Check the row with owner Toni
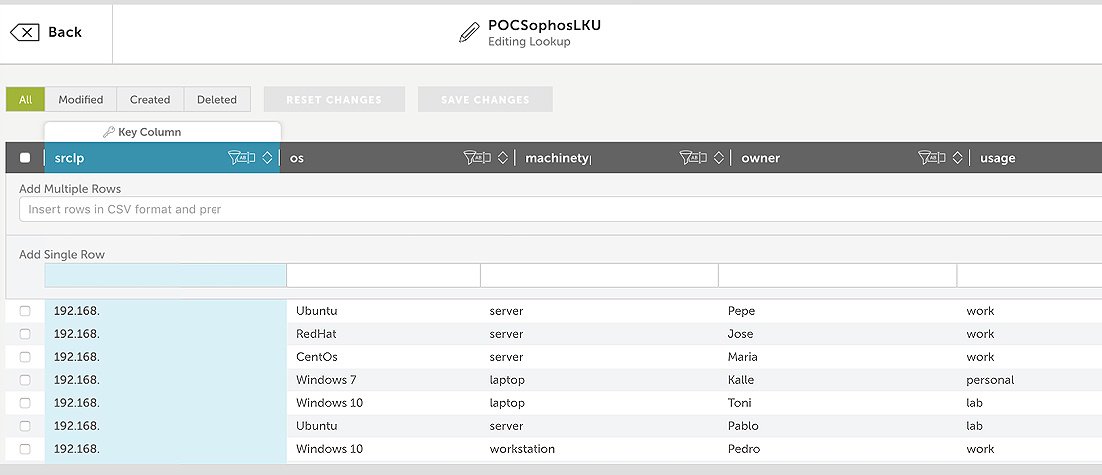 25,403
